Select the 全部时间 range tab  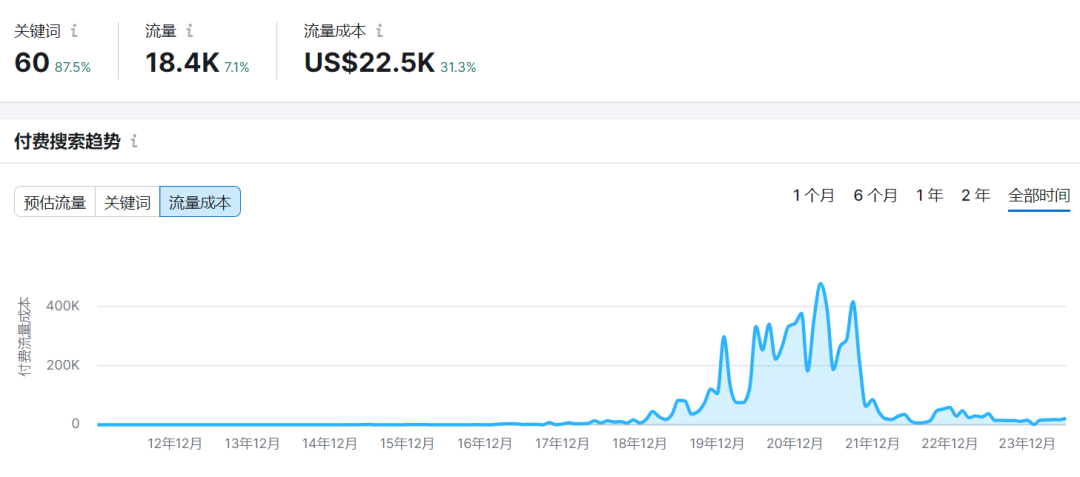(x=1039, y=196)
